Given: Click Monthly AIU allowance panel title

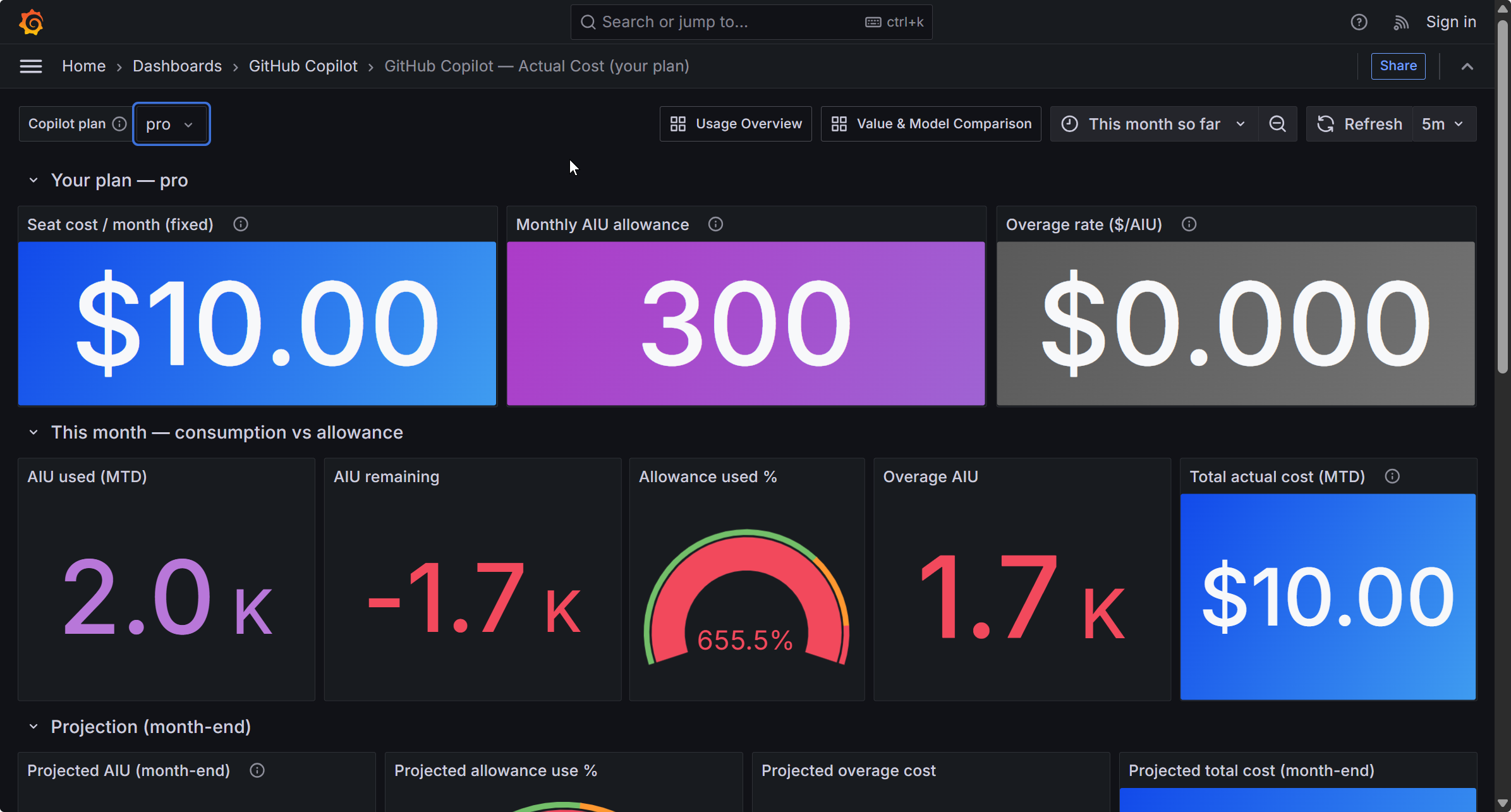Looking at the screenshot, I should (x=602, y=224).
